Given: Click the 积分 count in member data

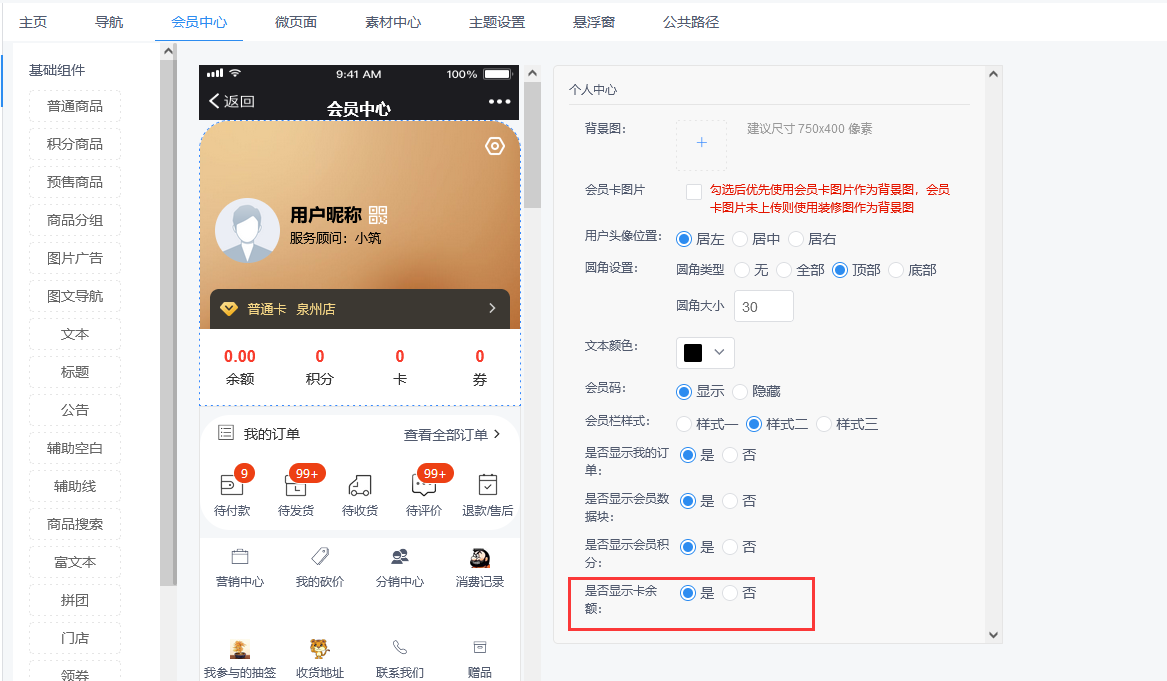Looking at the screenshot, I should click(x=320, y=357).
